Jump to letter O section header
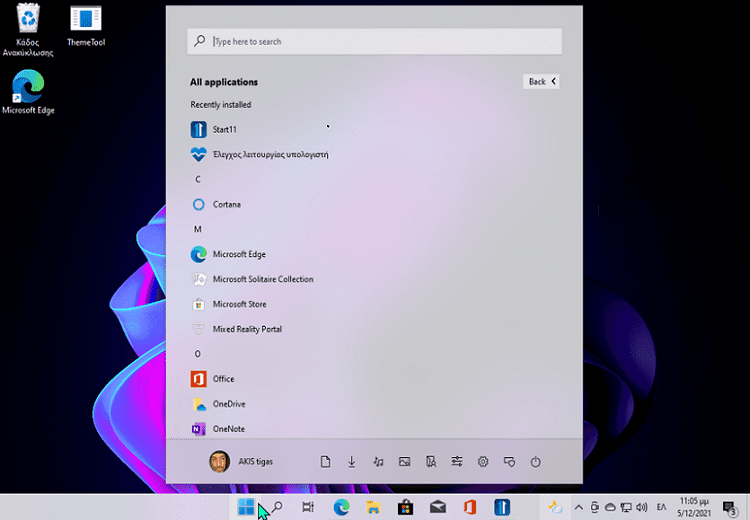The width and height of the screenshot is (750, 520). tap(198, 354)
